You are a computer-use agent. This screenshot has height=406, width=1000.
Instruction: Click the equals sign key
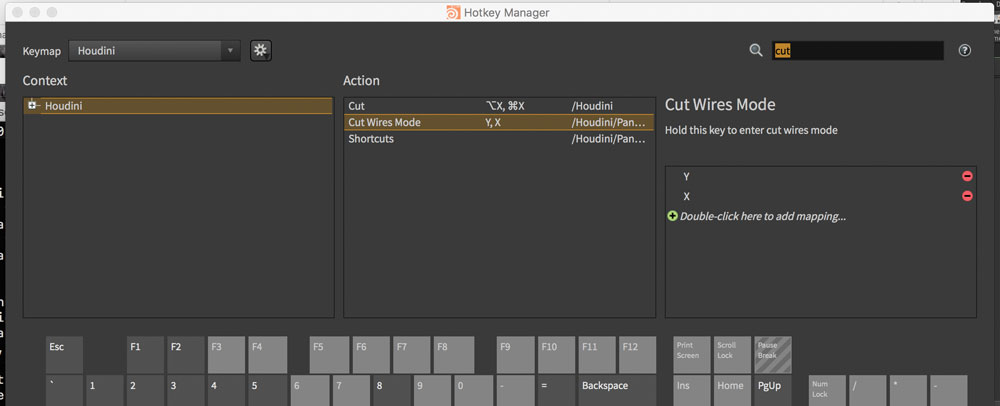(x=557, y=391)
